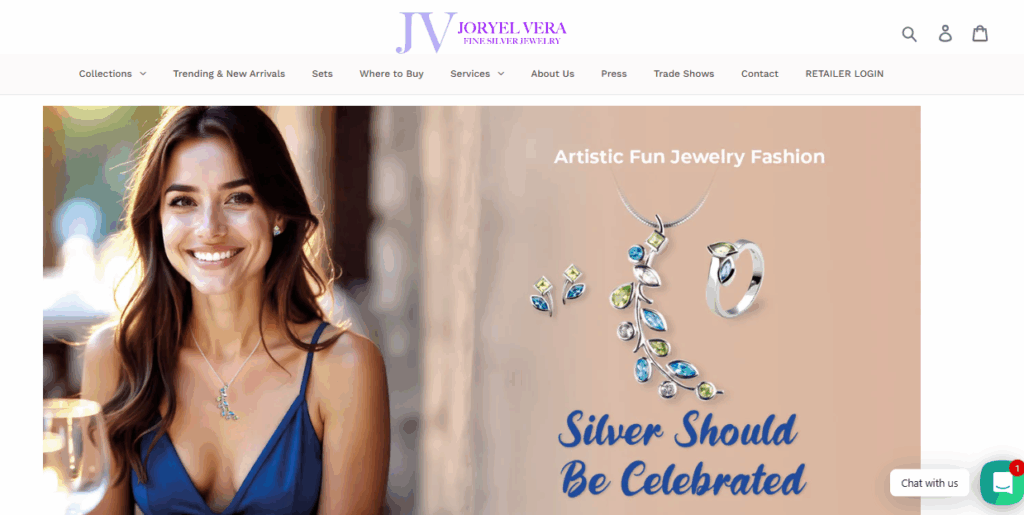The width and height of the screenshot is (1024, 515).
Task: Go to Trending & New Arrivals
Action: pyautogui.click(x=229, y=74)
